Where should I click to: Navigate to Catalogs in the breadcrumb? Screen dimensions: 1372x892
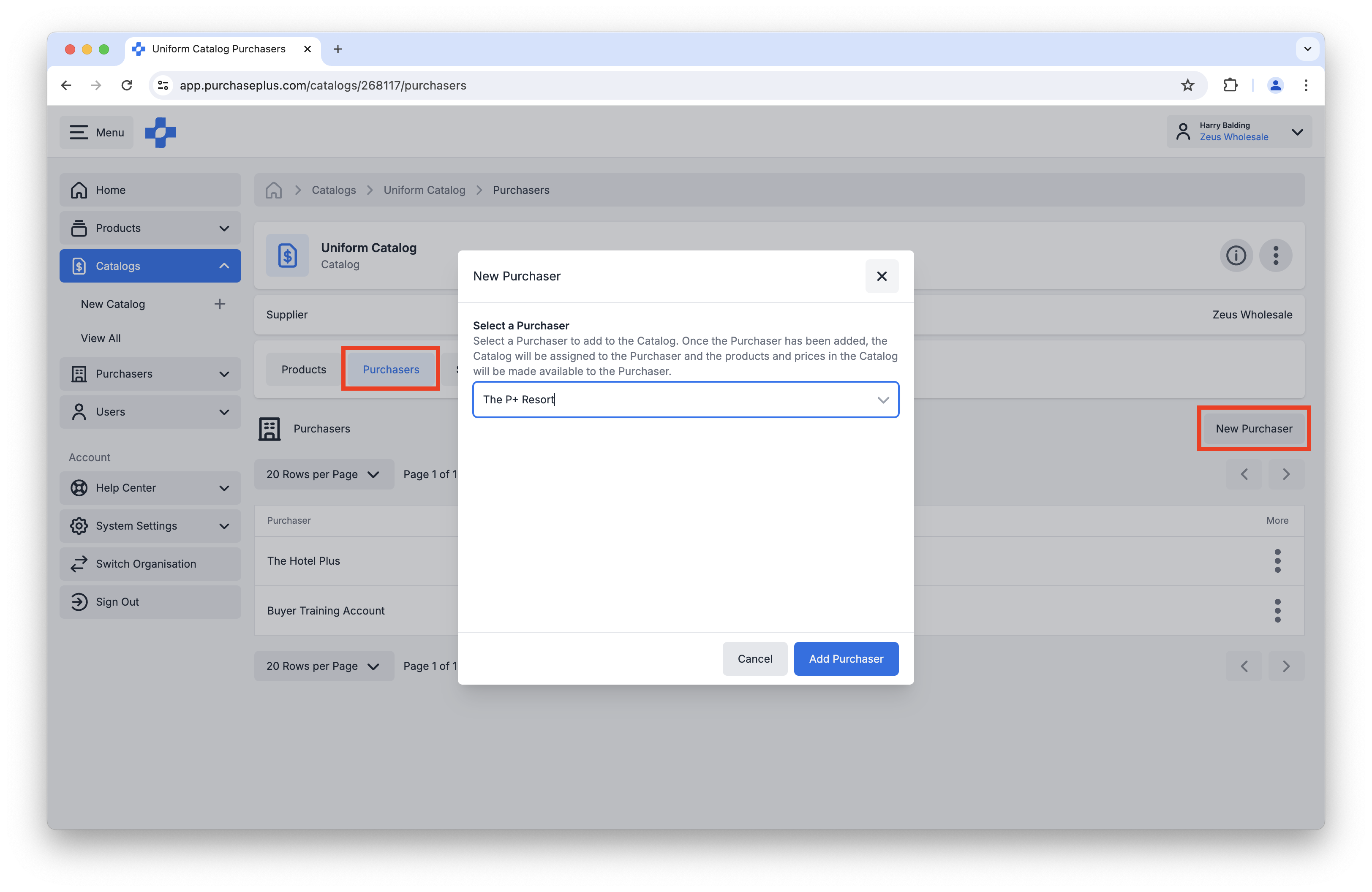(334, 190)
